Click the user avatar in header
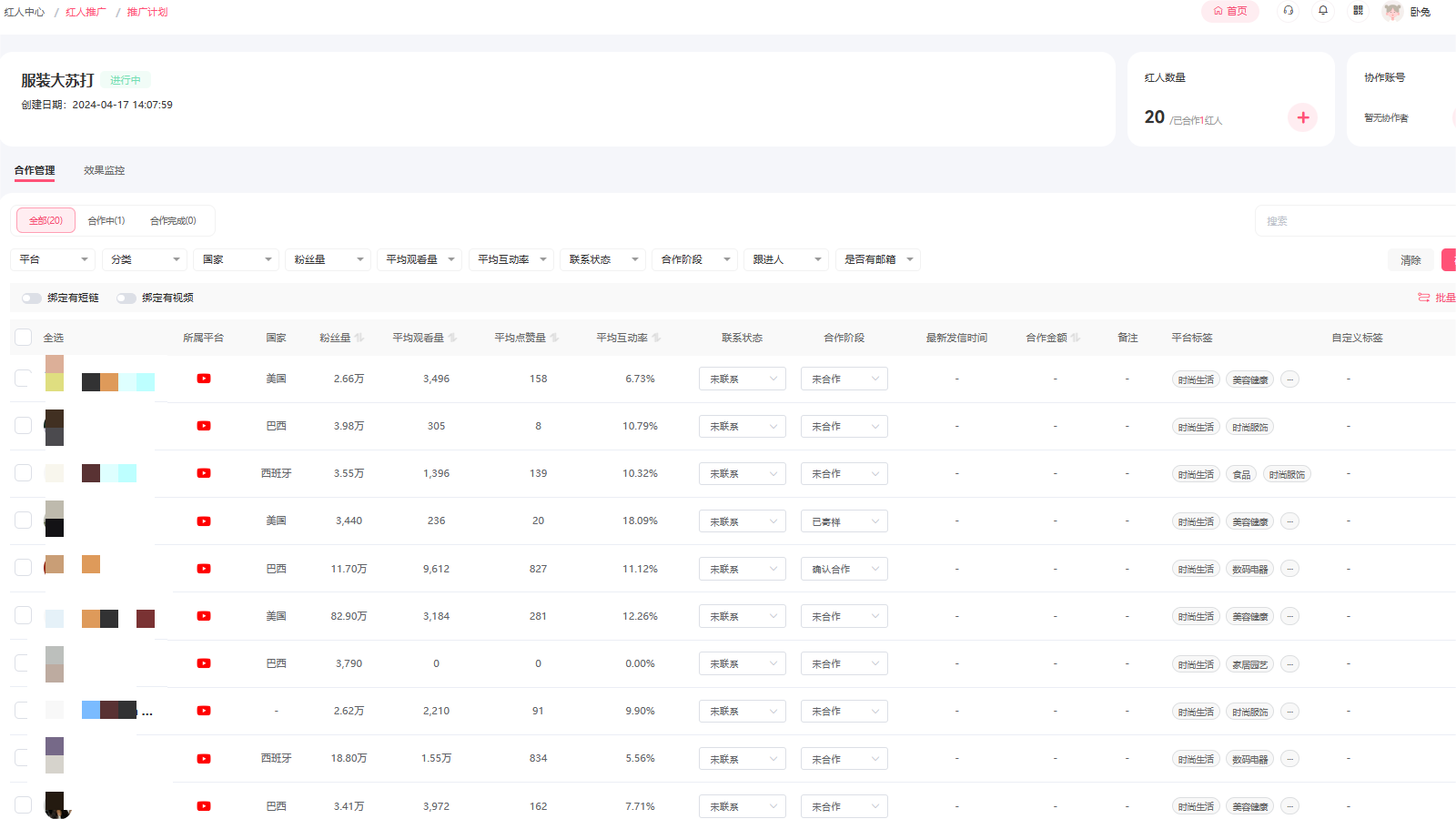This screenshot has width=1456, height=819. 1392,12
